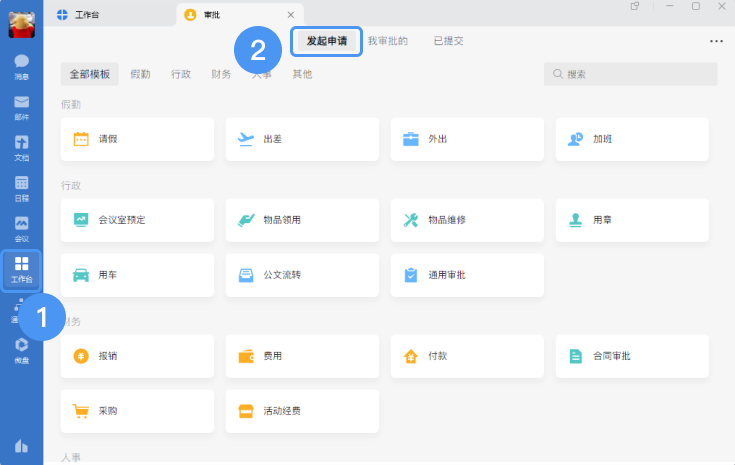Click the user avatar at top left
735x465 pixels.
(21, 24)
